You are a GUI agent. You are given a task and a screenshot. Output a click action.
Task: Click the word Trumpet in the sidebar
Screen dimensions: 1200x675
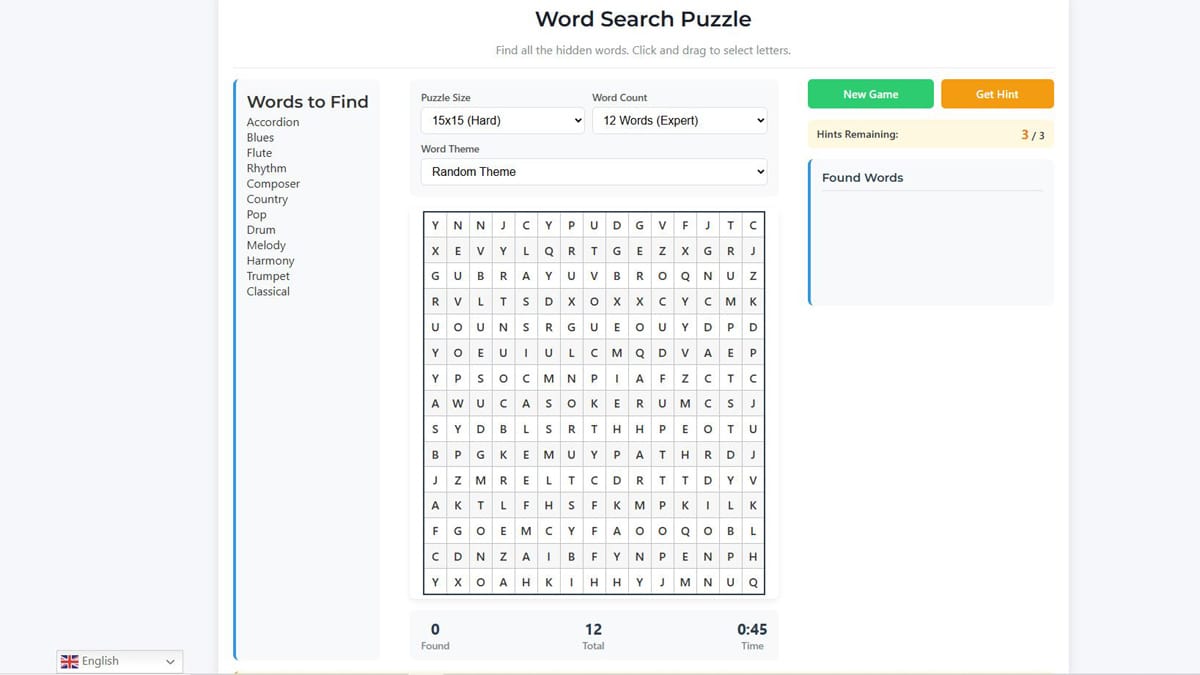coord(268,275)
